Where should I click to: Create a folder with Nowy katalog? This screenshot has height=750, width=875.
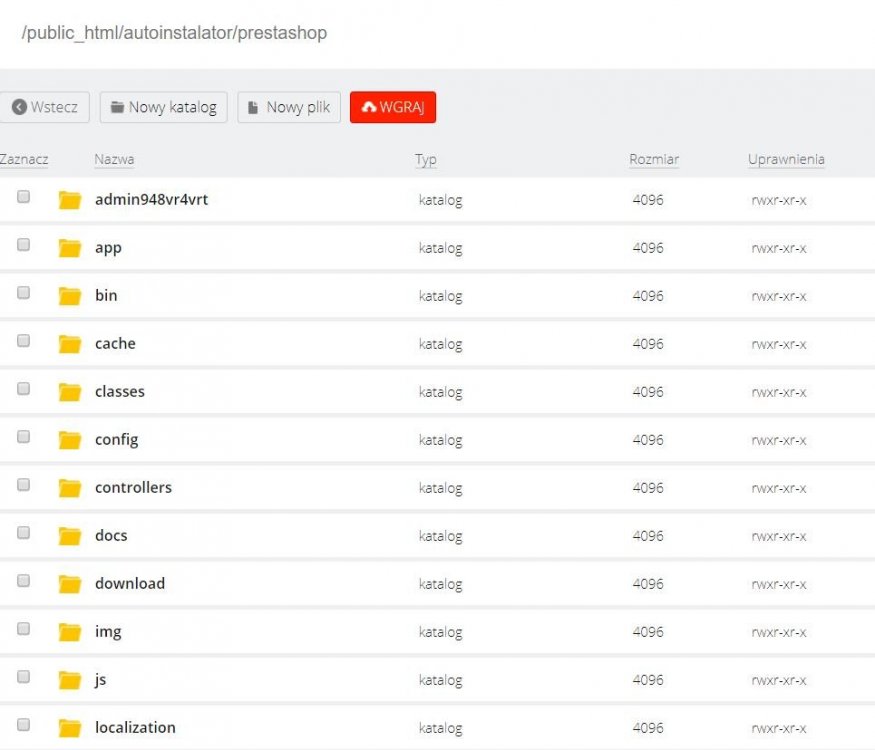click(164, 107)
